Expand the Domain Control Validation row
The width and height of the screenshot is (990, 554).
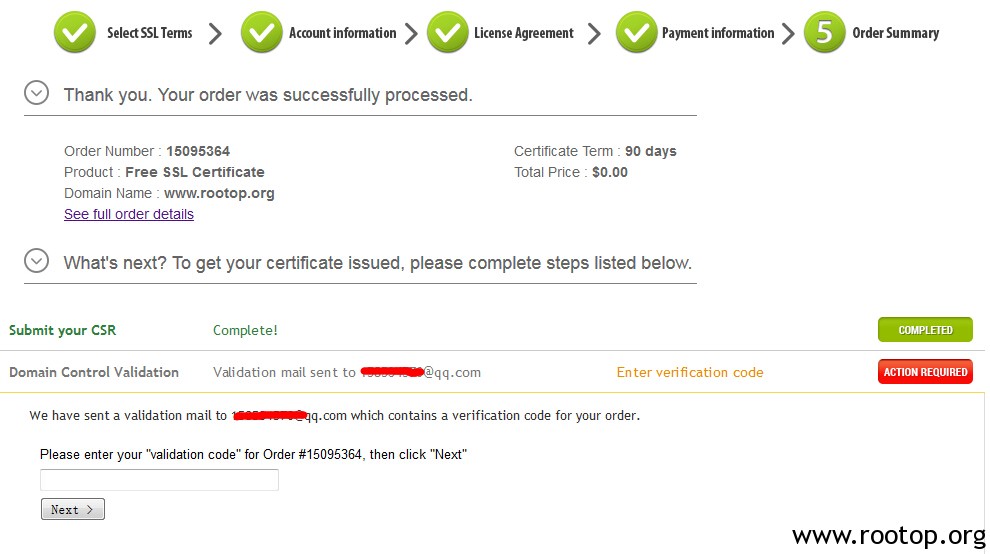[492, 372]
